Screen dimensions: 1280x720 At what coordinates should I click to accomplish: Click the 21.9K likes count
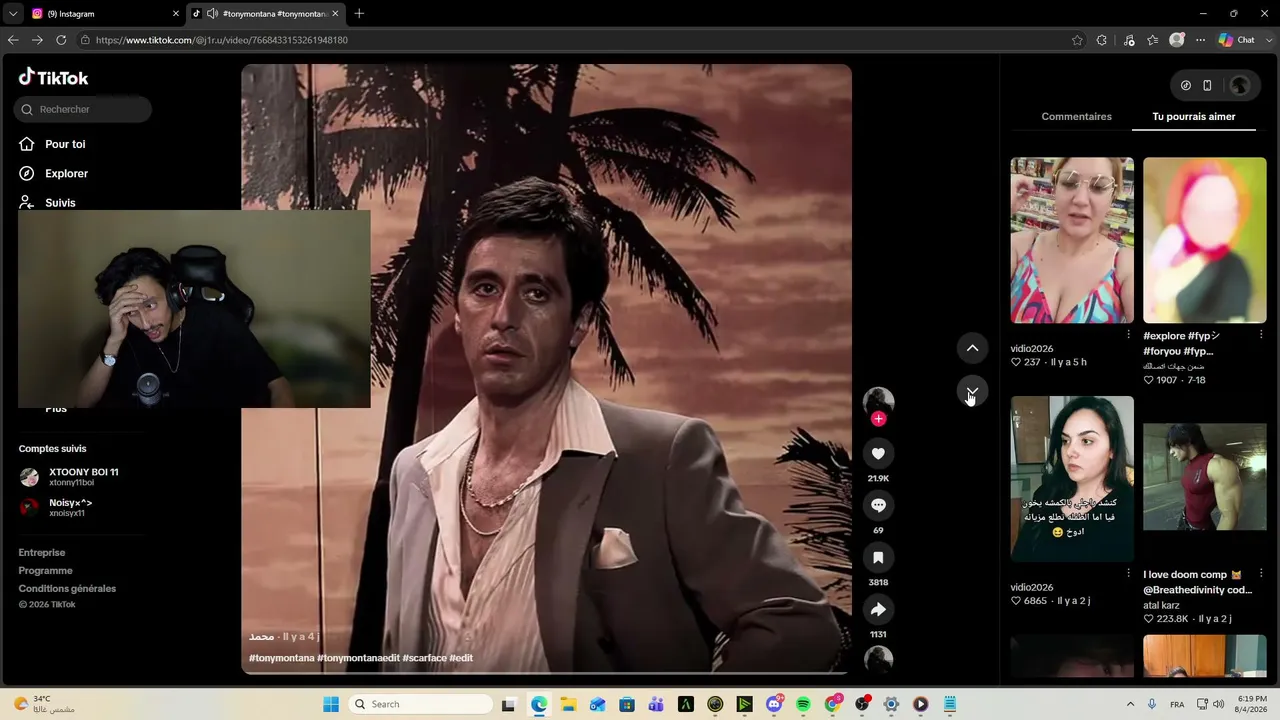tap(878, 479)
